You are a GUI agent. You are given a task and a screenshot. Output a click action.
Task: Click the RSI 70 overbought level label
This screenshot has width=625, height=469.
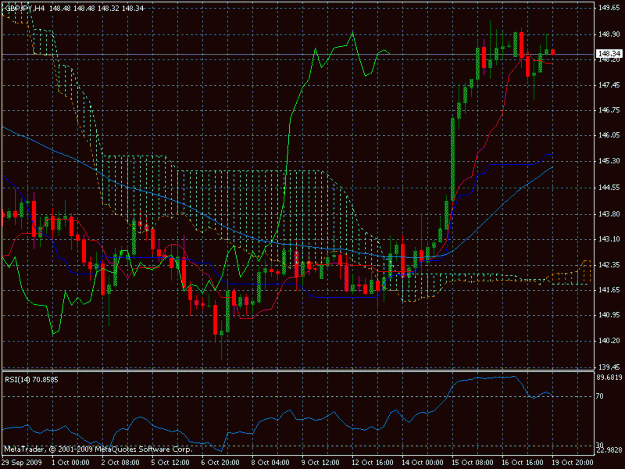(600, 396)
